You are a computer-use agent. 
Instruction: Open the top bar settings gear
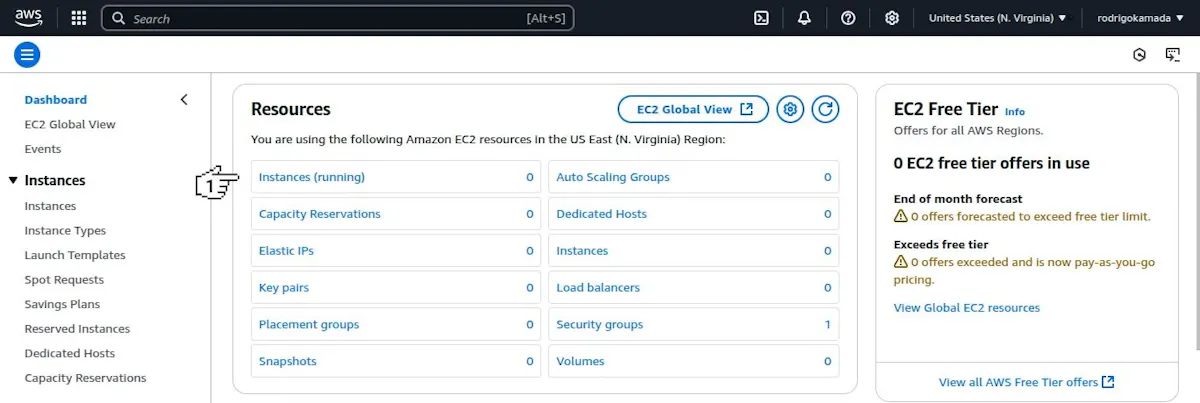pyautogui.click(x=892, y=18)
